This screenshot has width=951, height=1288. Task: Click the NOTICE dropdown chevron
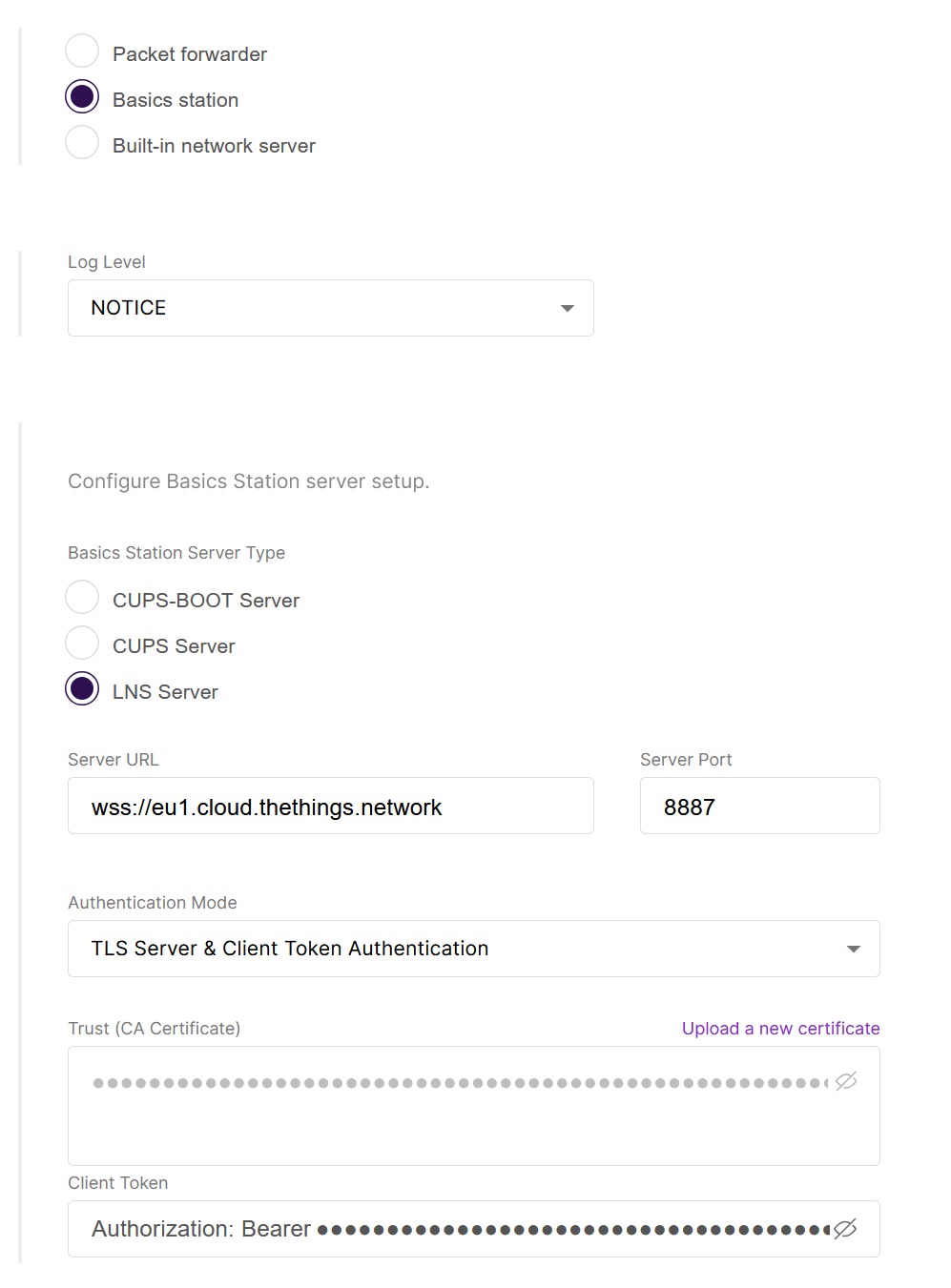click(567, 308)
